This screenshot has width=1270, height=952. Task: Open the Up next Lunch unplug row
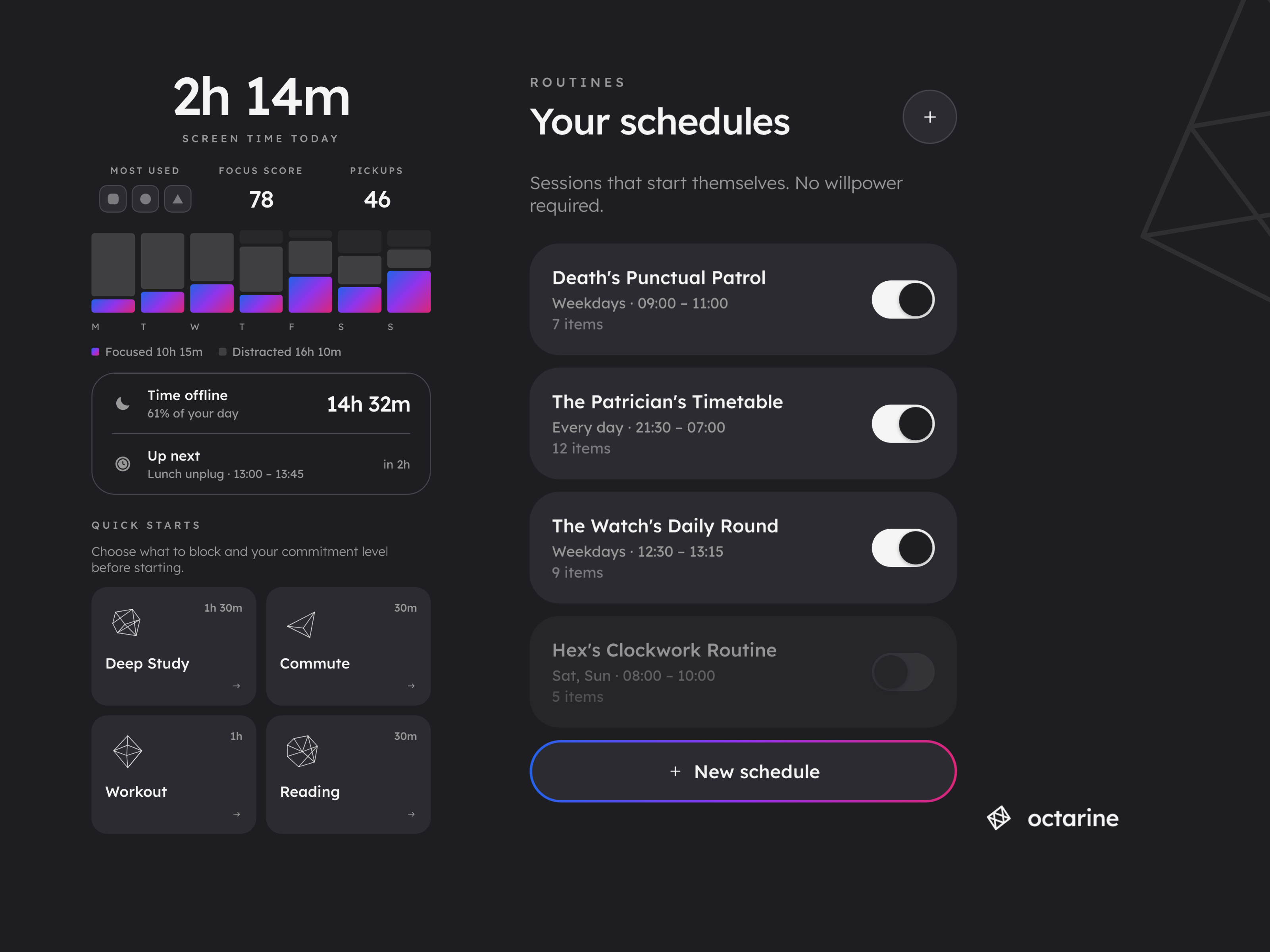[x=261, y=464]
